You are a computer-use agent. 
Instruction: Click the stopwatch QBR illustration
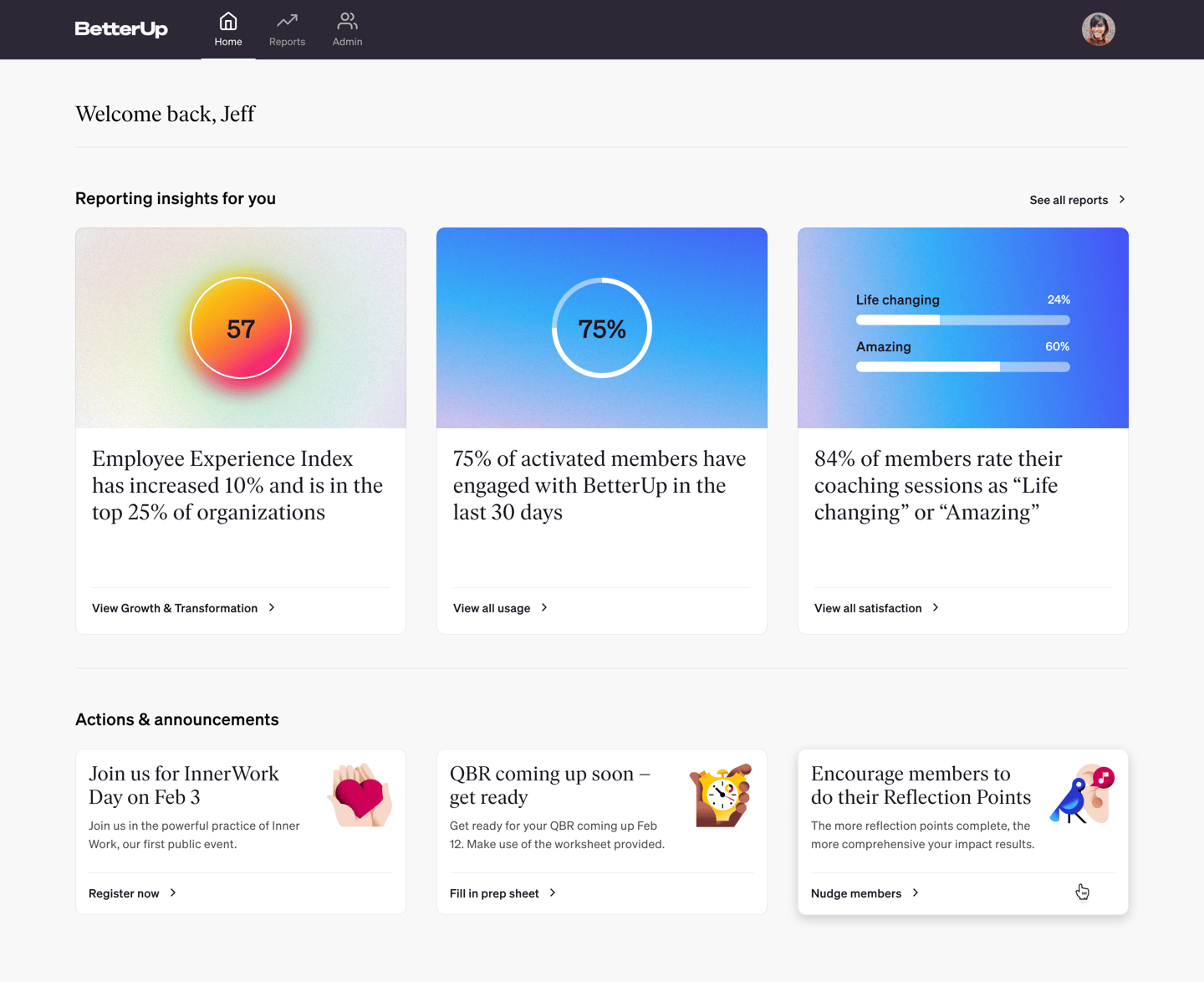point(721,795)
